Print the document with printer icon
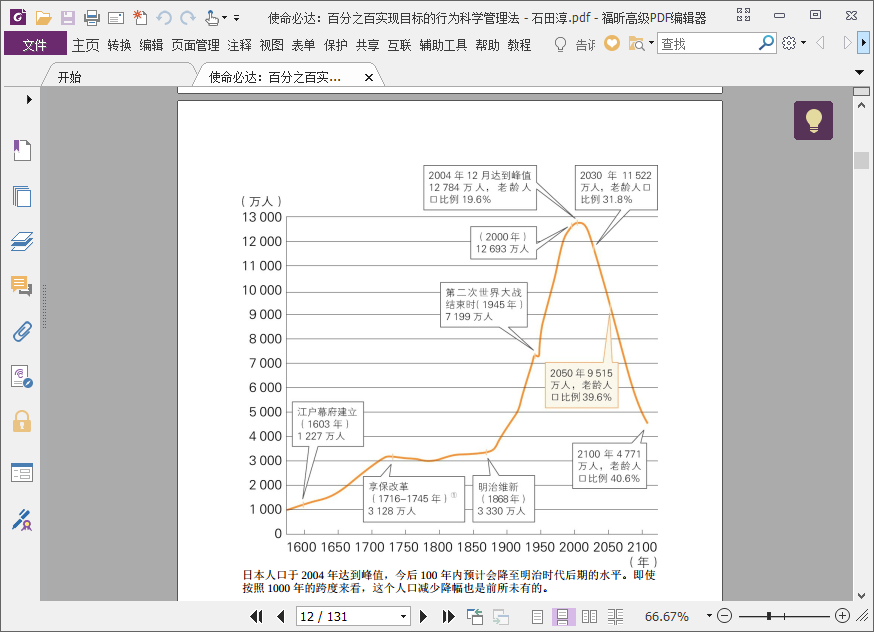Viewport: 874px width, 632px height. [x=91, y=18]
